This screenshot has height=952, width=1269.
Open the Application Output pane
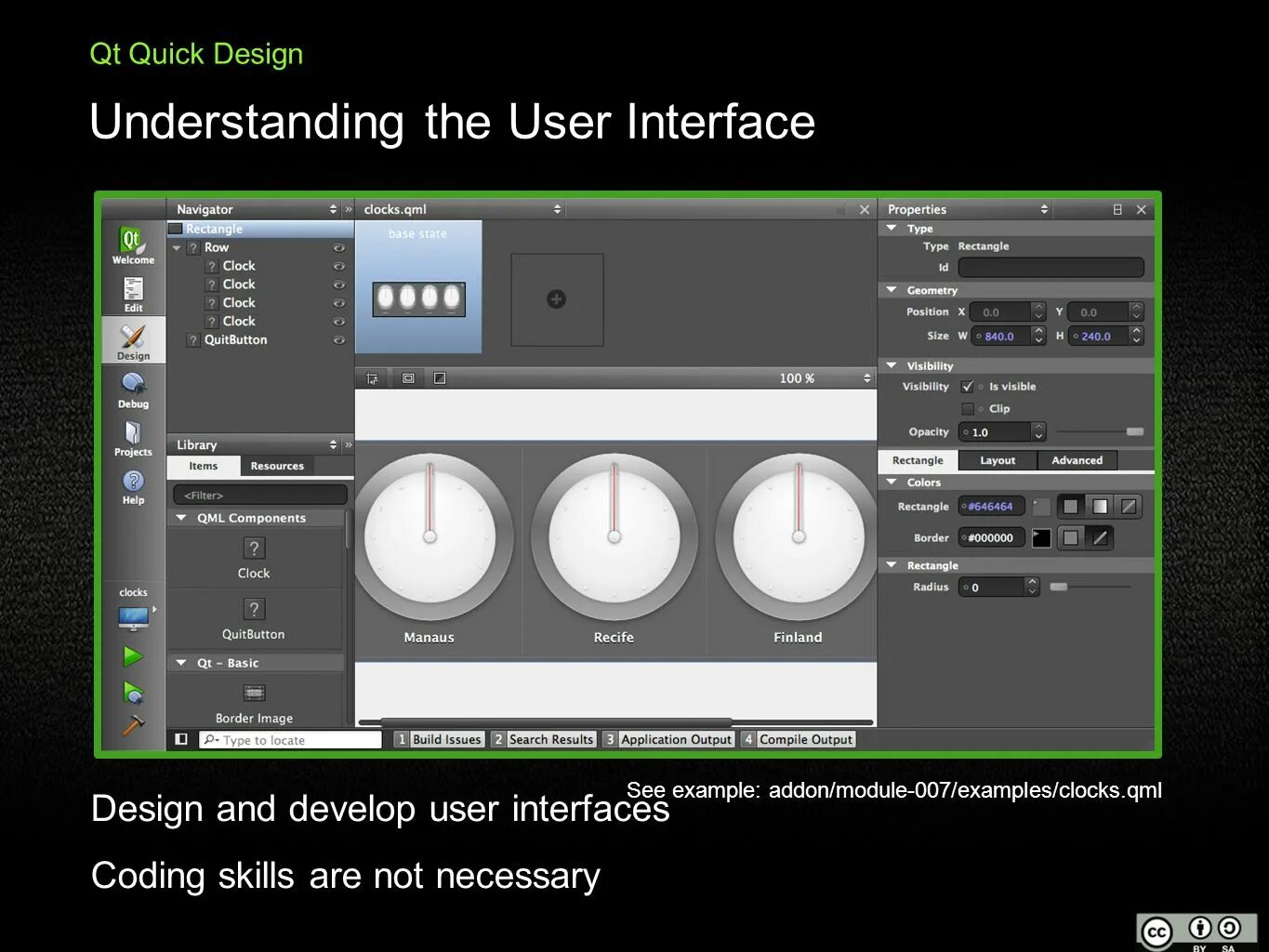click(668, 739)
